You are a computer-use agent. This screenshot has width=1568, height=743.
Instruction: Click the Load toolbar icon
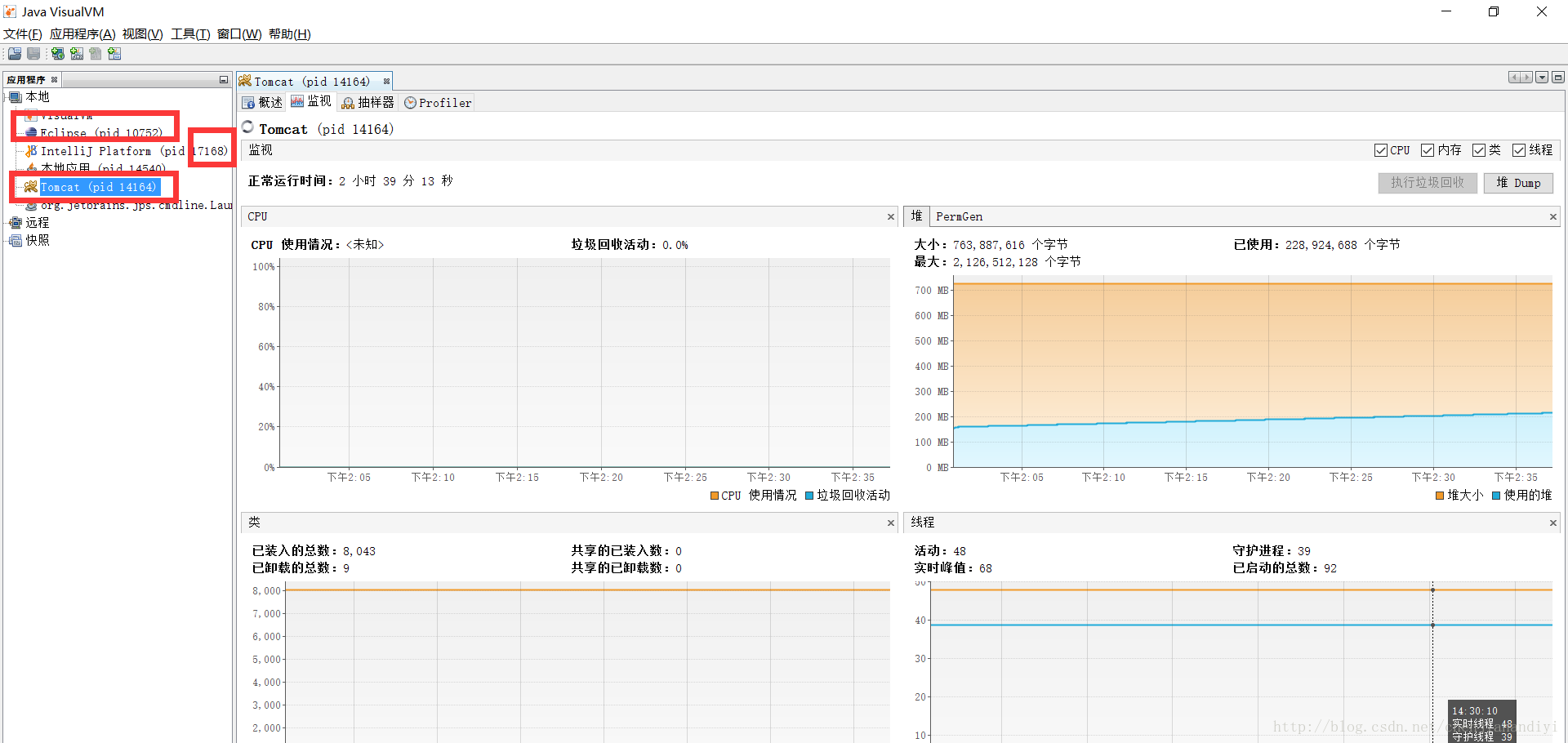coord(15,54)
